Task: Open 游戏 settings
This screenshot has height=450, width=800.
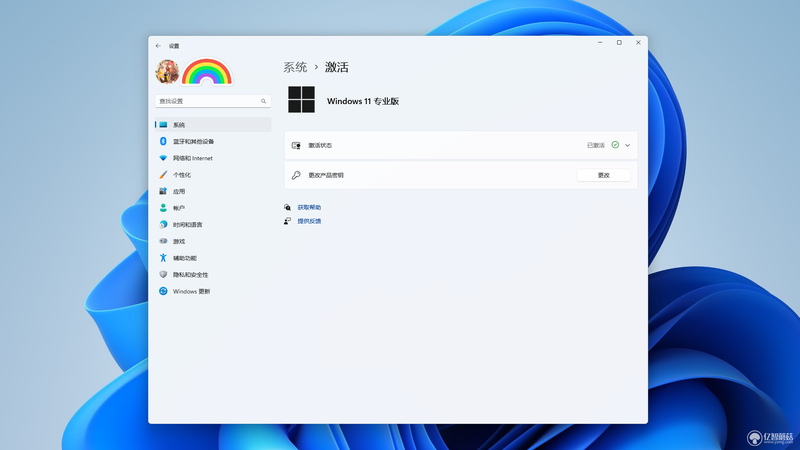Action: point(213,241)
